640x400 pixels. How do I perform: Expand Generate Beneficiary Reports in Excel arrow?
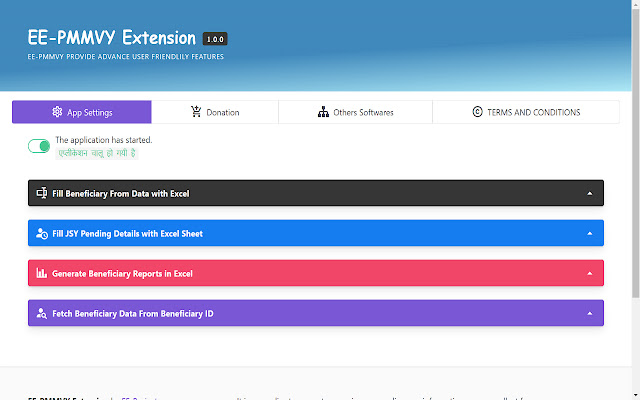589,273
